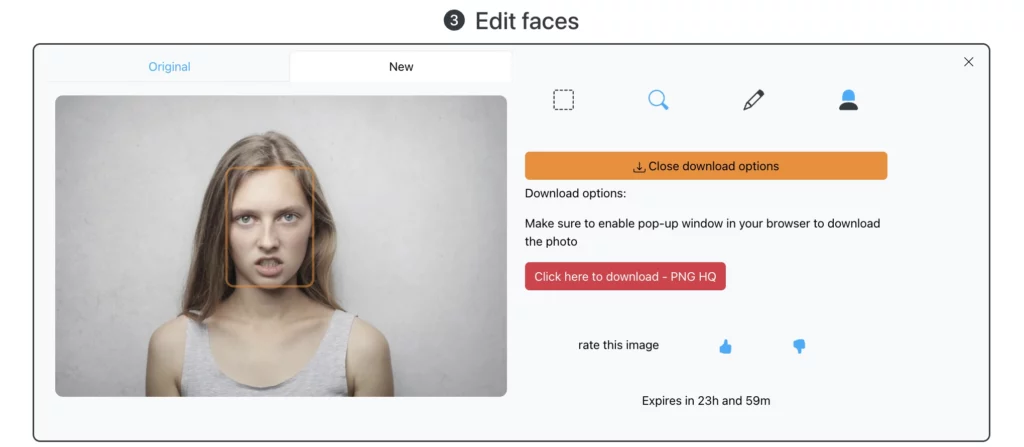Click the 'Expires in 23h and 59m' text

706,401
